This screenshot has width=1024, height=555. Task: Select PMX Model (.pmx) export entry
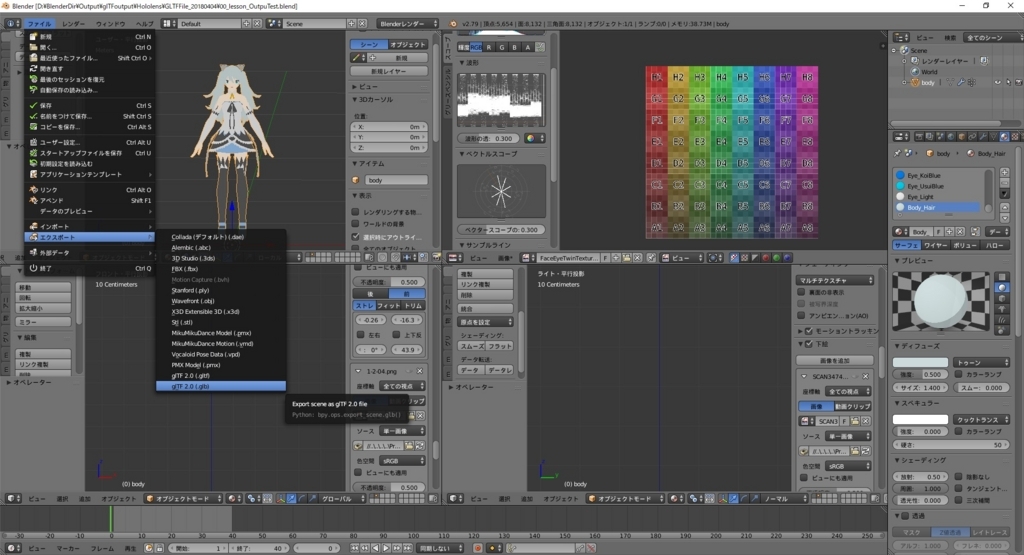click(x=221, y=365)
